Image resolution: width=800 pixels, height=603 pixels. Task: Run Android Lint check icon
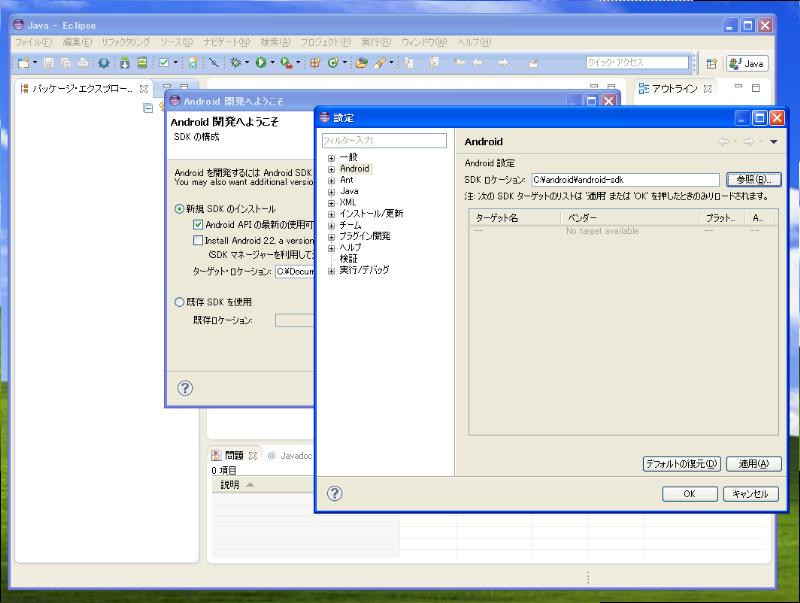click(x=164, y=63)
